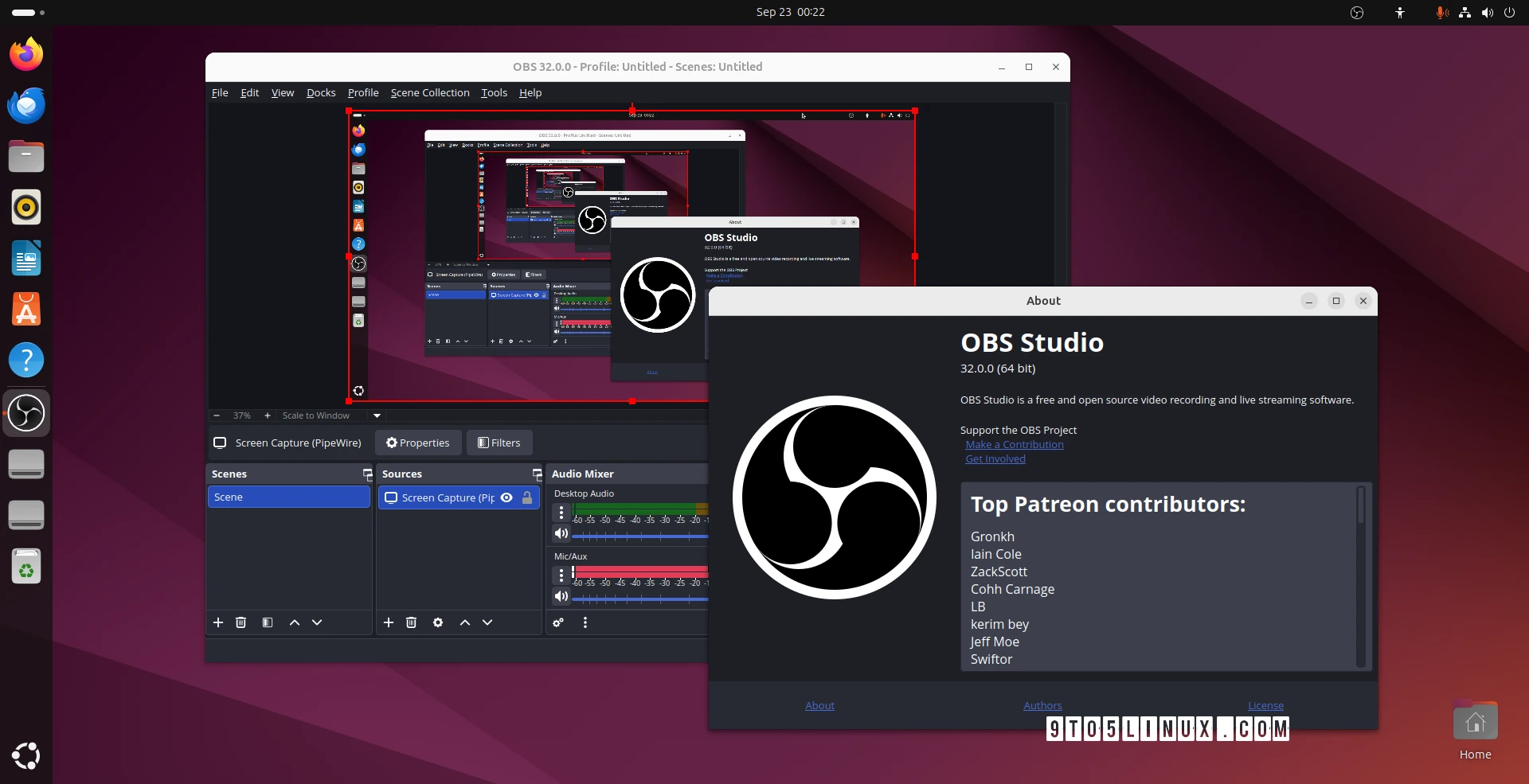The image size is (1529, 784).
Task: Select Scene item in Scenes list
Action: pyautogui.click(x=289, y=497)
